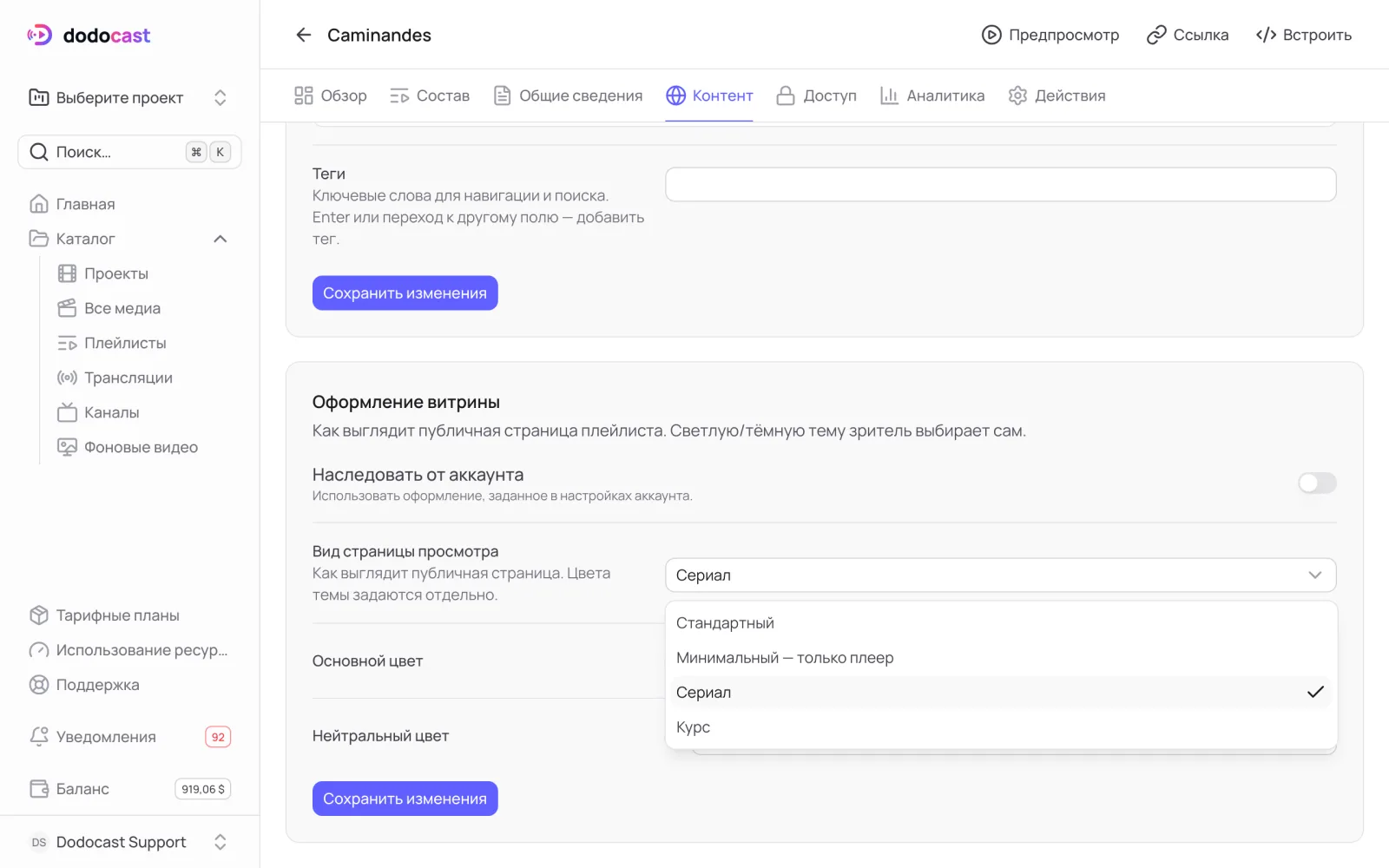Screen dimensions: 1389x868
Task: Choose Стандартный from the dropdown list
Action: tap(1000, 623)
